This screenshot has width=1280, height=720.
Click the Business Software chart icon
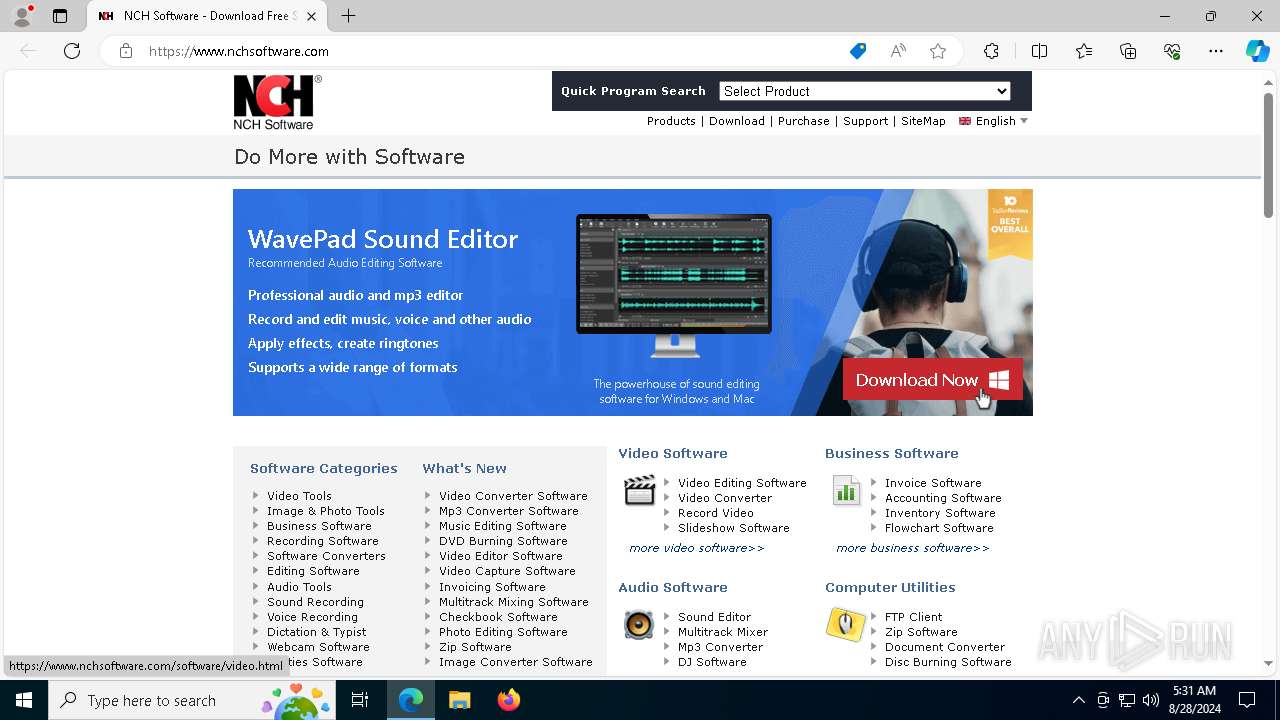pyautogui.click(x=846, y=490)
